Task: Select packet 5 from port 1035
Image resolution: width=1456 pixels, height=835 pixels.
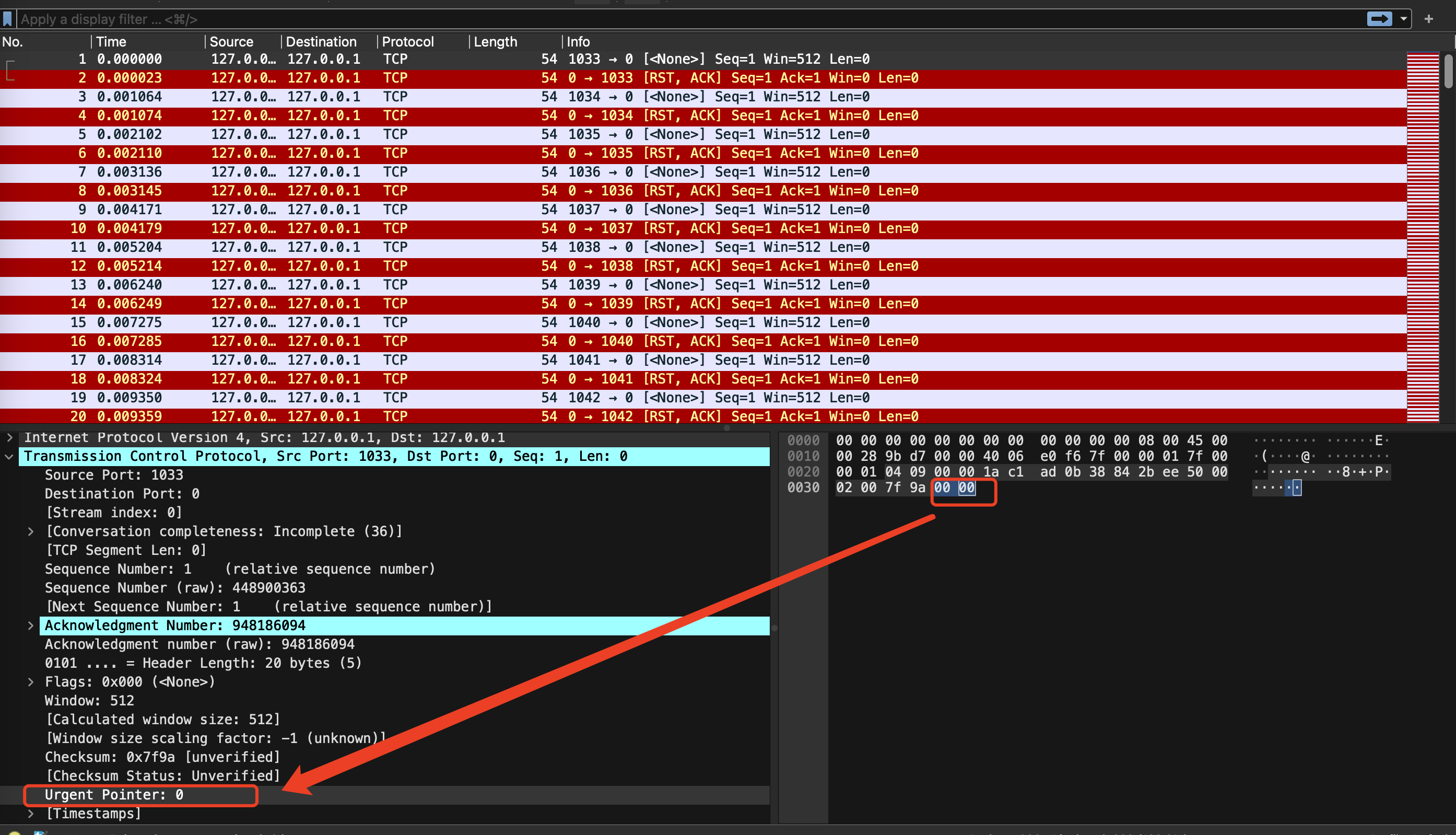Action: tap(702, 135)
